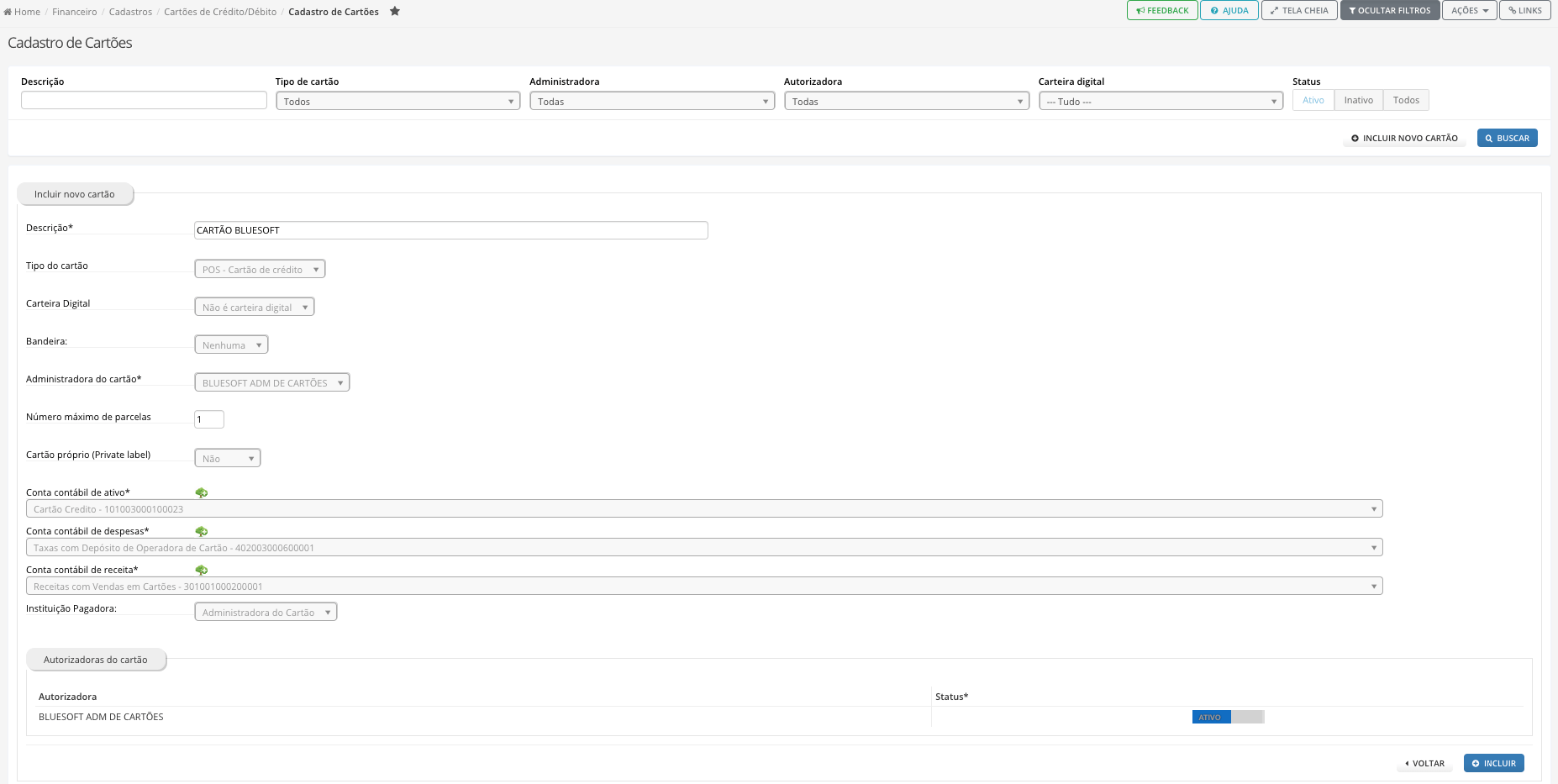Select the Todos status filter
1558x784 pixels.
[1406, 100]
